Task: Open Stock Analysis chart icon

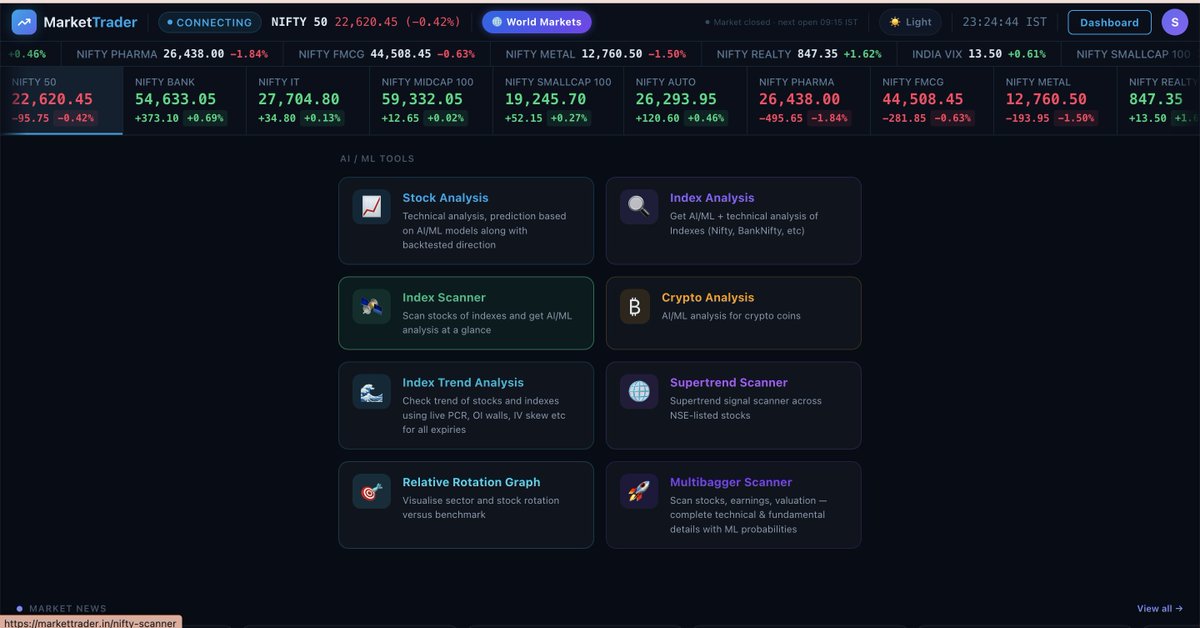Action: (371, 207)
